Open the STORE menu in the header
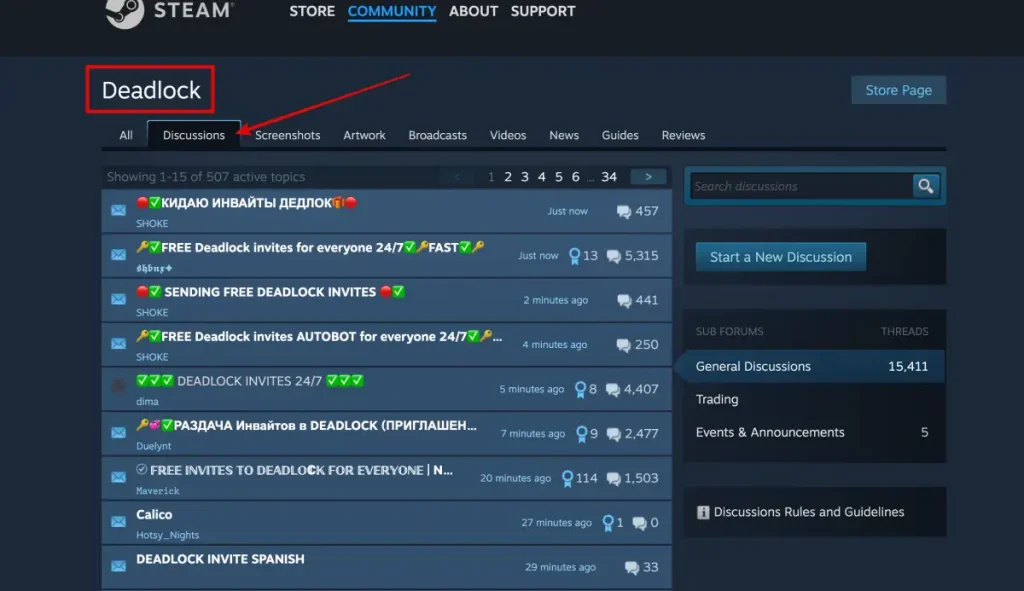This screenshot has height=591, width=1024. 312,11
